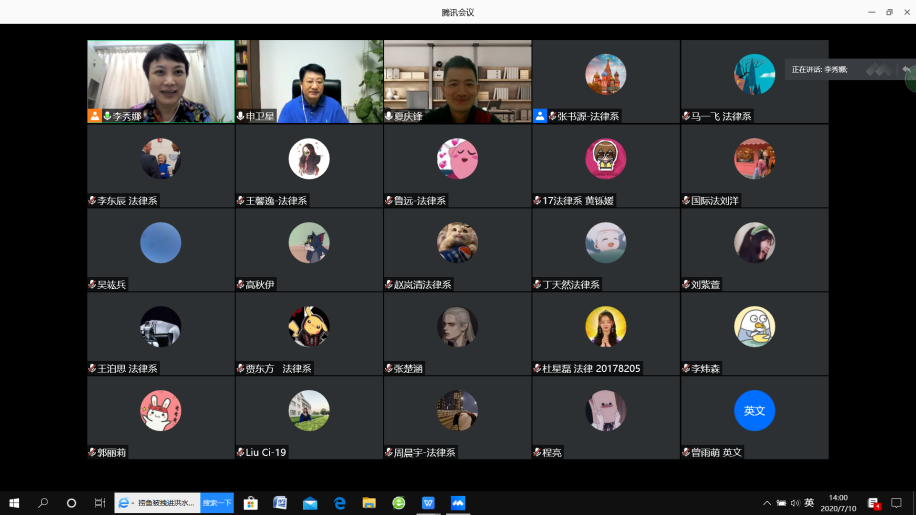Click the reply arrow in the 正在讲话 bar
This screenshot has height=515, width=916.
(x=906, y=70)
